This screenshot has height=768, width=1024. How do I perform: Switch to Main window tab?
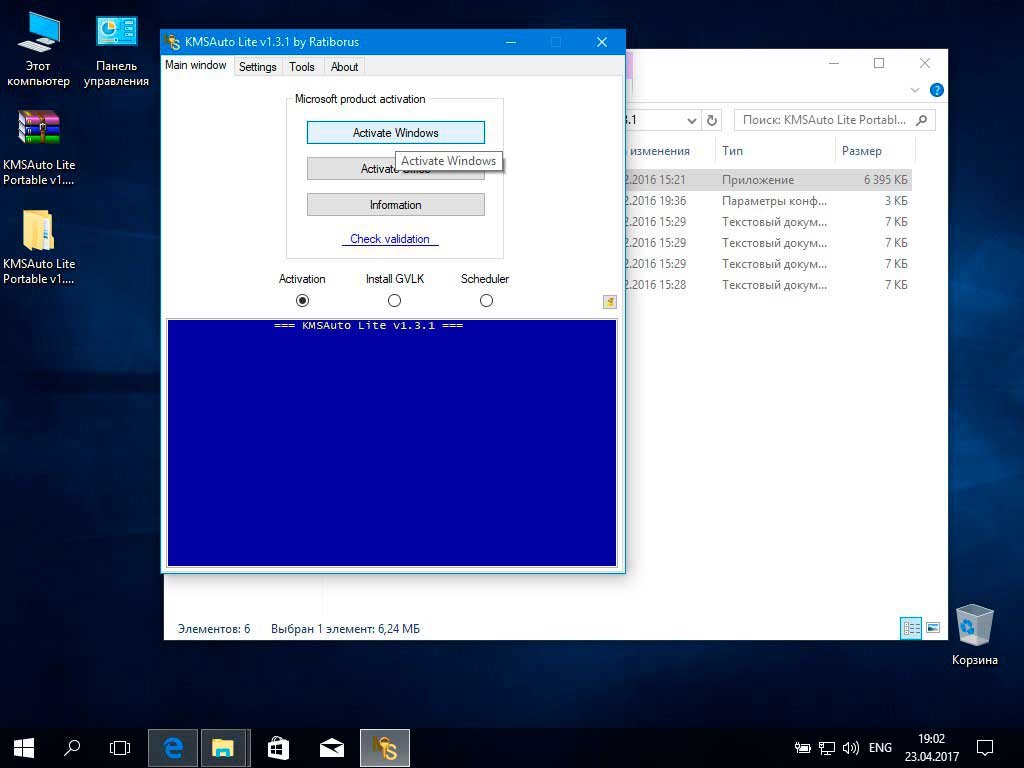coord(196,65)
